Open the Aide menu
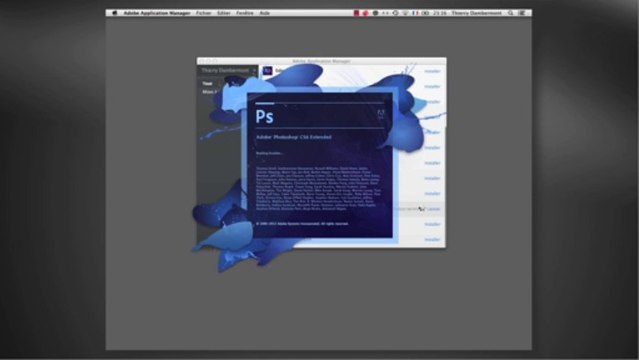 pos(265,13)
